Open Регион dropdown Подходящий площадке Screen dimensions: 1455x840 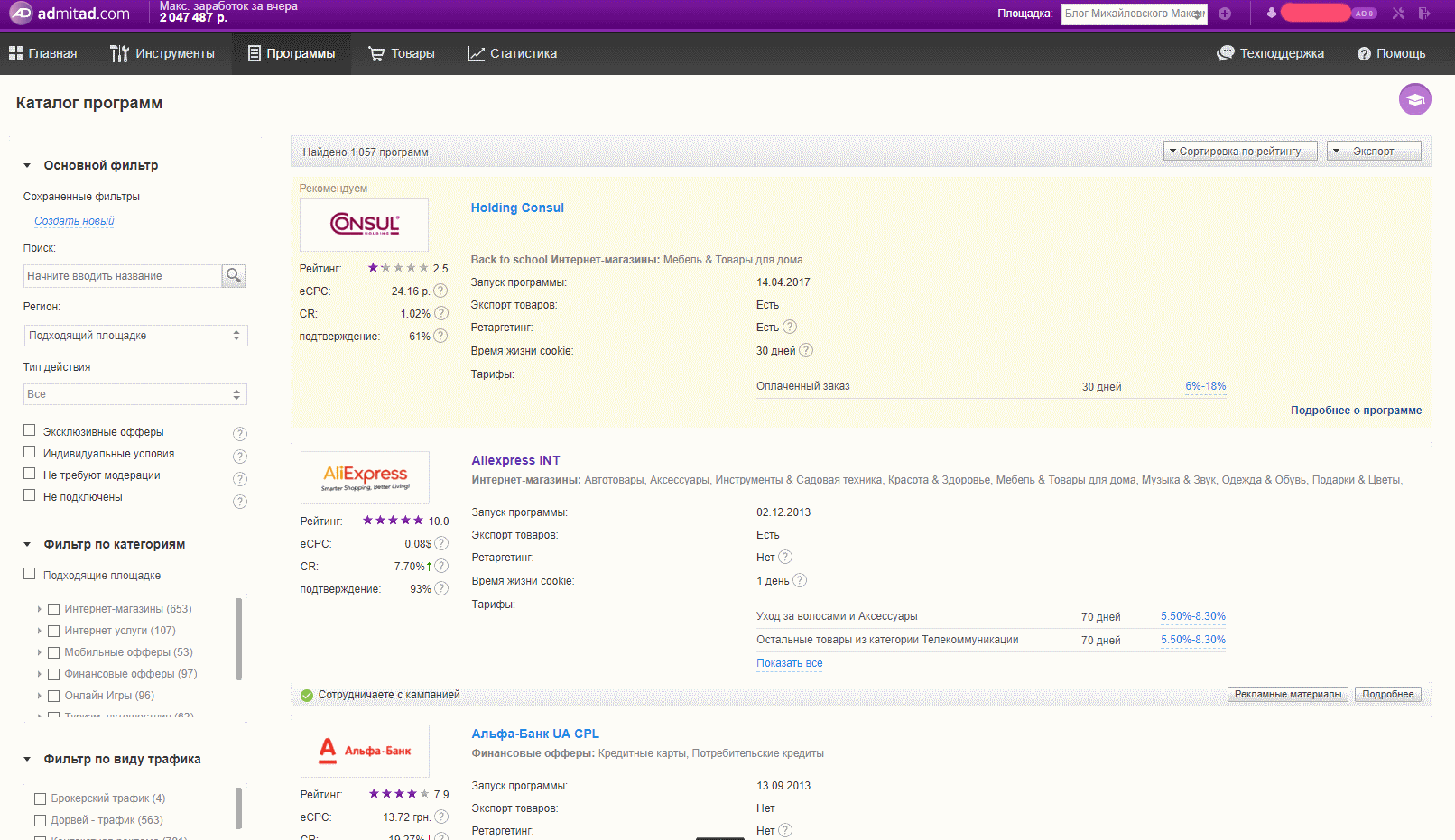pyautogui.click(x=135, y=336)
